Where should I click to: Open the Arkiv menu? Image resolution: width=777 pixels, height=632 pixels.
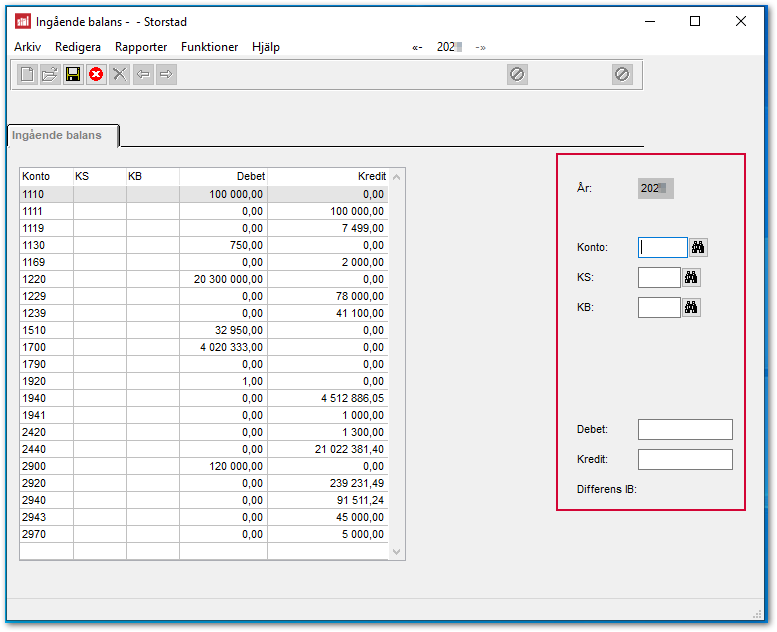click(28, 47)
